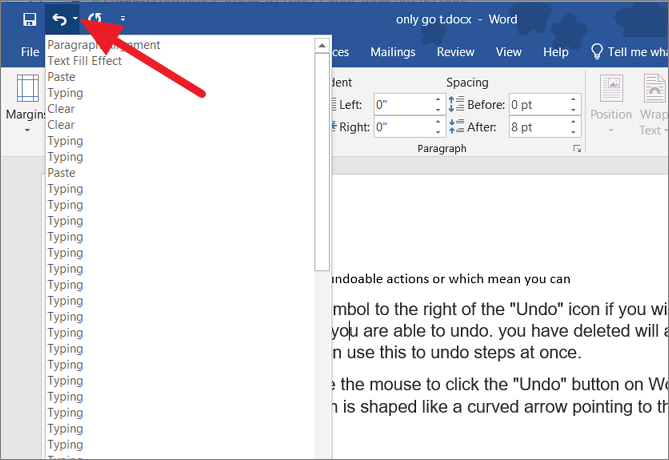The width and height of the screenshot is (669, 460).
Task: Increase Left indent with up stepper
Action: (x=438, y=99)
